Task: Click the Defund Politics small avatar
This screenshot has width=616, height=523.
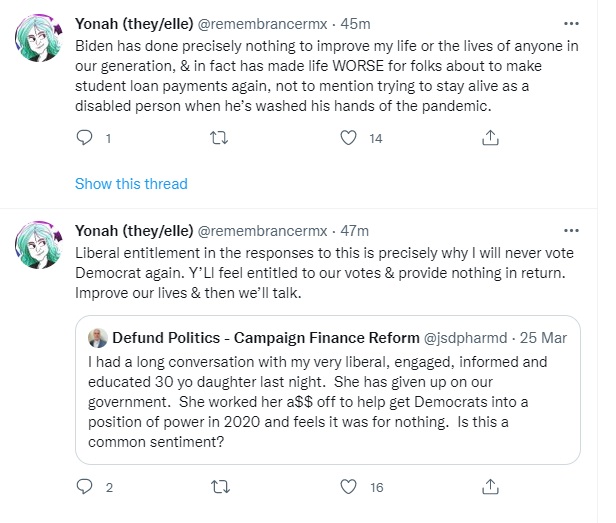Action: click(98, 338)
